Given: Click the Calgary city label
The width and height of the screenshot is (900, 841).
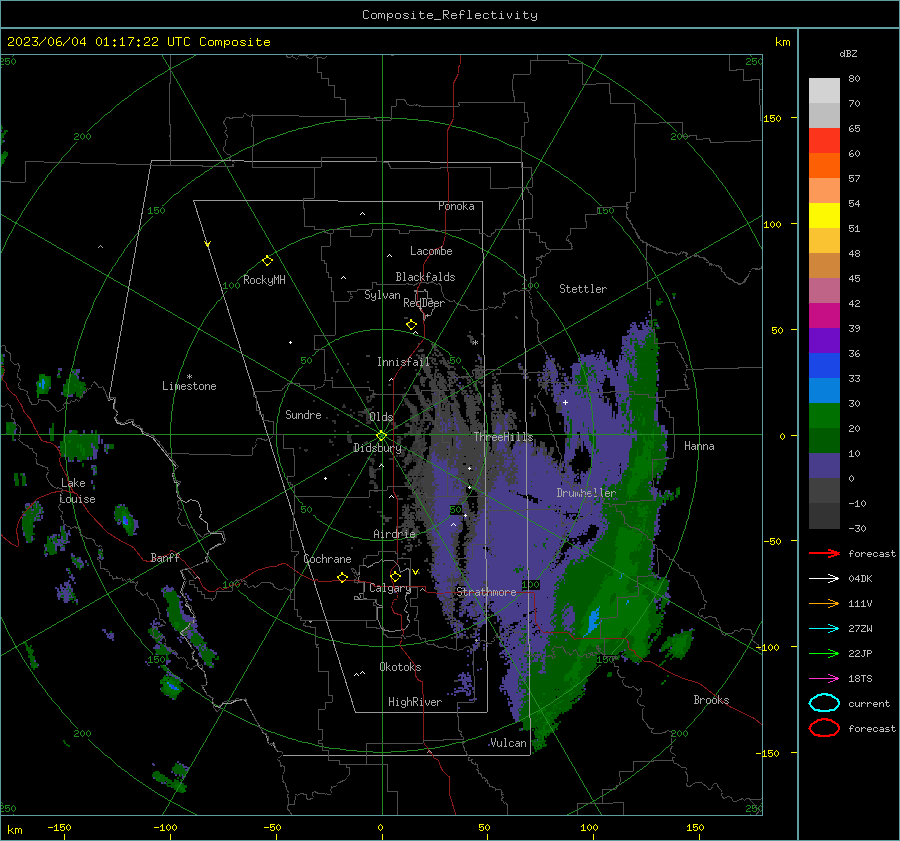Looking at the screenshot, I should point(390,588).
